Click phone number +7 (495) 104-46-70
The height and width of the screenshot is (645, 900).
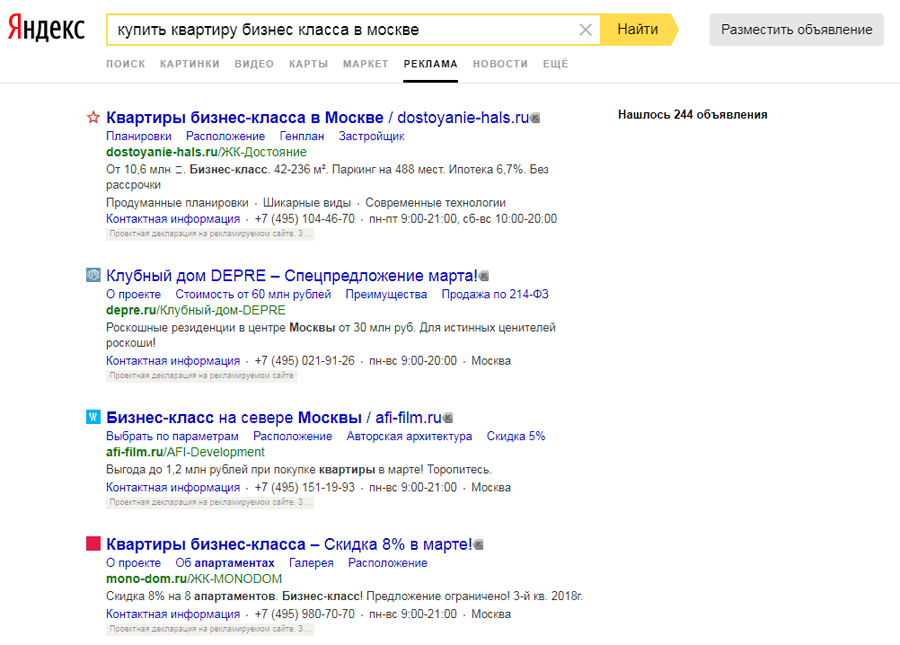click(304, 219)
